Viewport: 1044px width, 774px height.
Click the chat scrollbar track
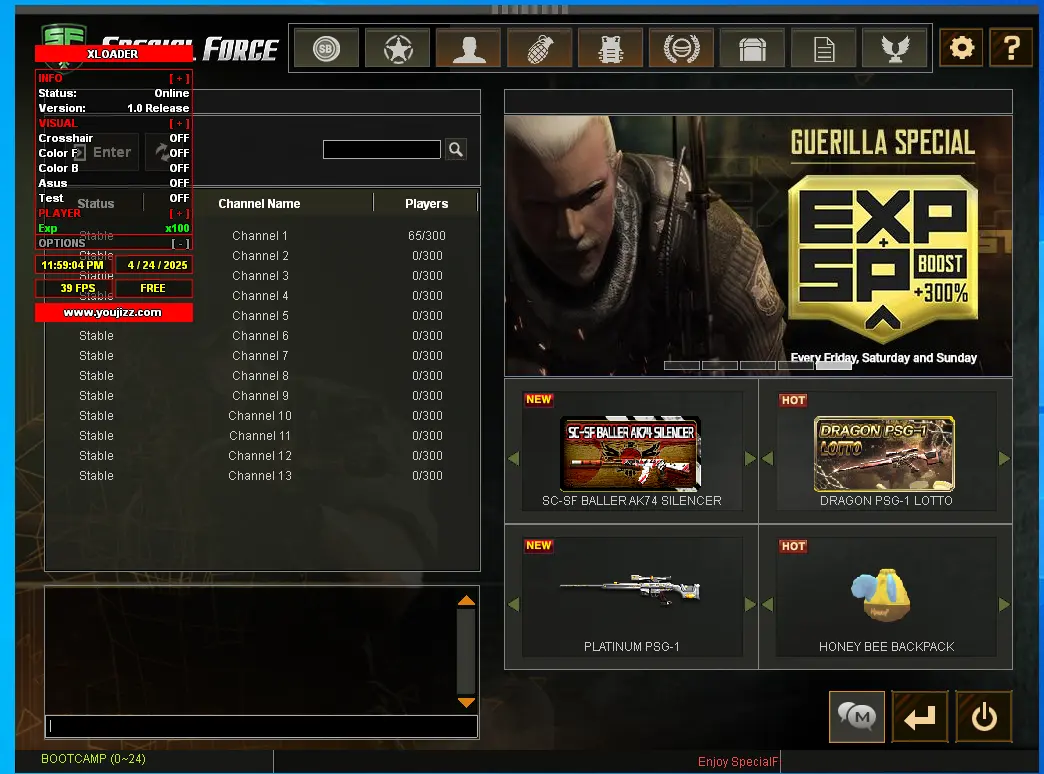(466, 651)
